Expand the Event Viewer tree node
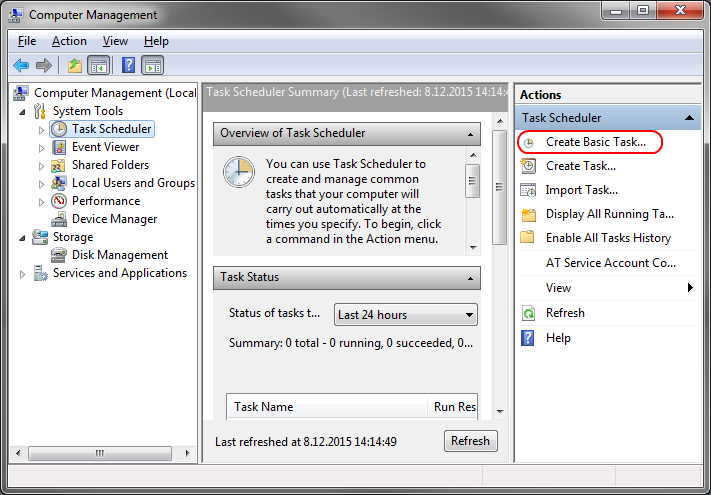The width and height of the screenshot is (711, 495). click(x=41, y=148)
